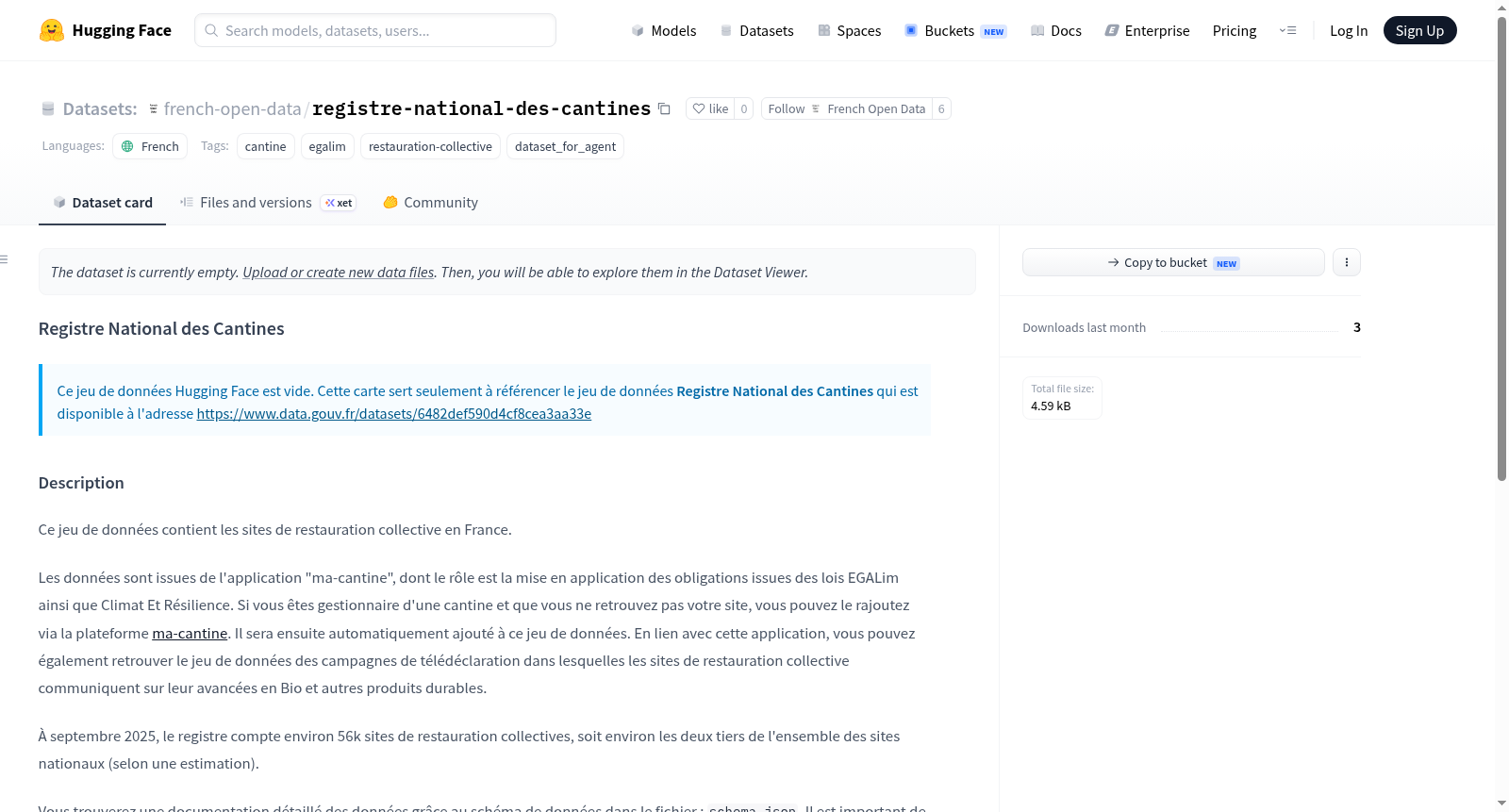Open Spaces in the top navigation
The width and height of the screenshot is (1509, 812).
point(849,30)
